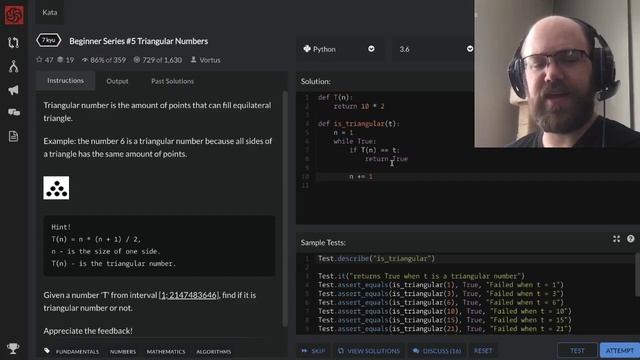Expand the sample tests panel fullscreen icon
This screenshot has width=640, height=360.
tap(616, 239)
